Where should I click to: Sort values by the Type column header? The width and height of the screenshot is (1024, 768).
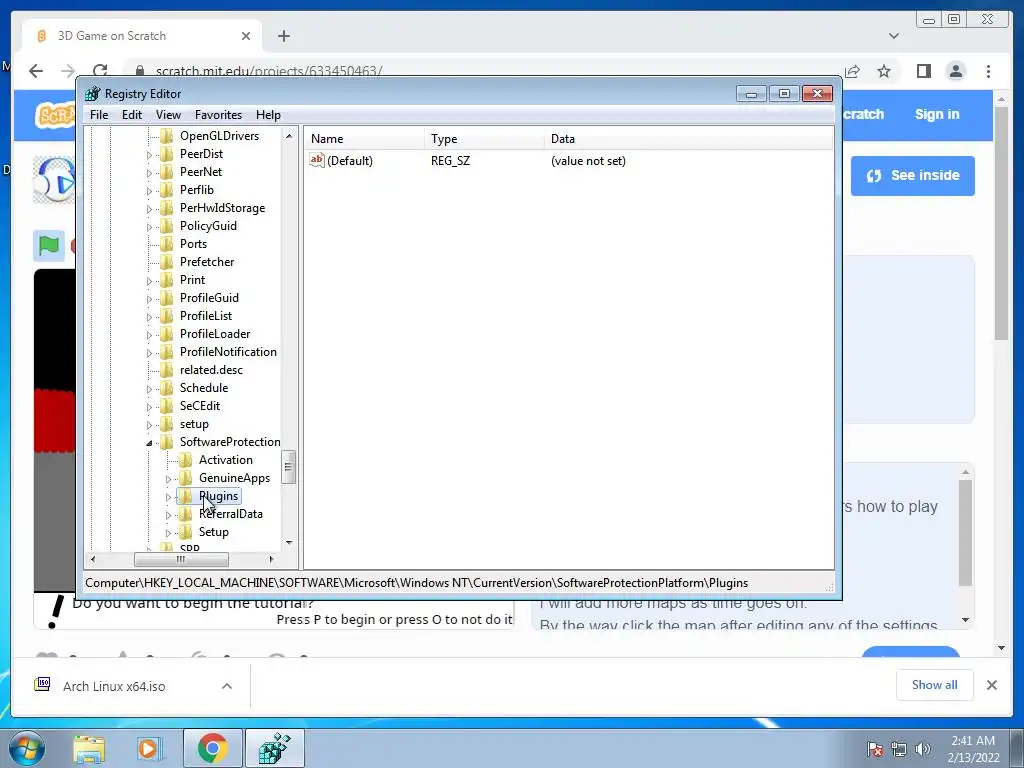[484, 138]
